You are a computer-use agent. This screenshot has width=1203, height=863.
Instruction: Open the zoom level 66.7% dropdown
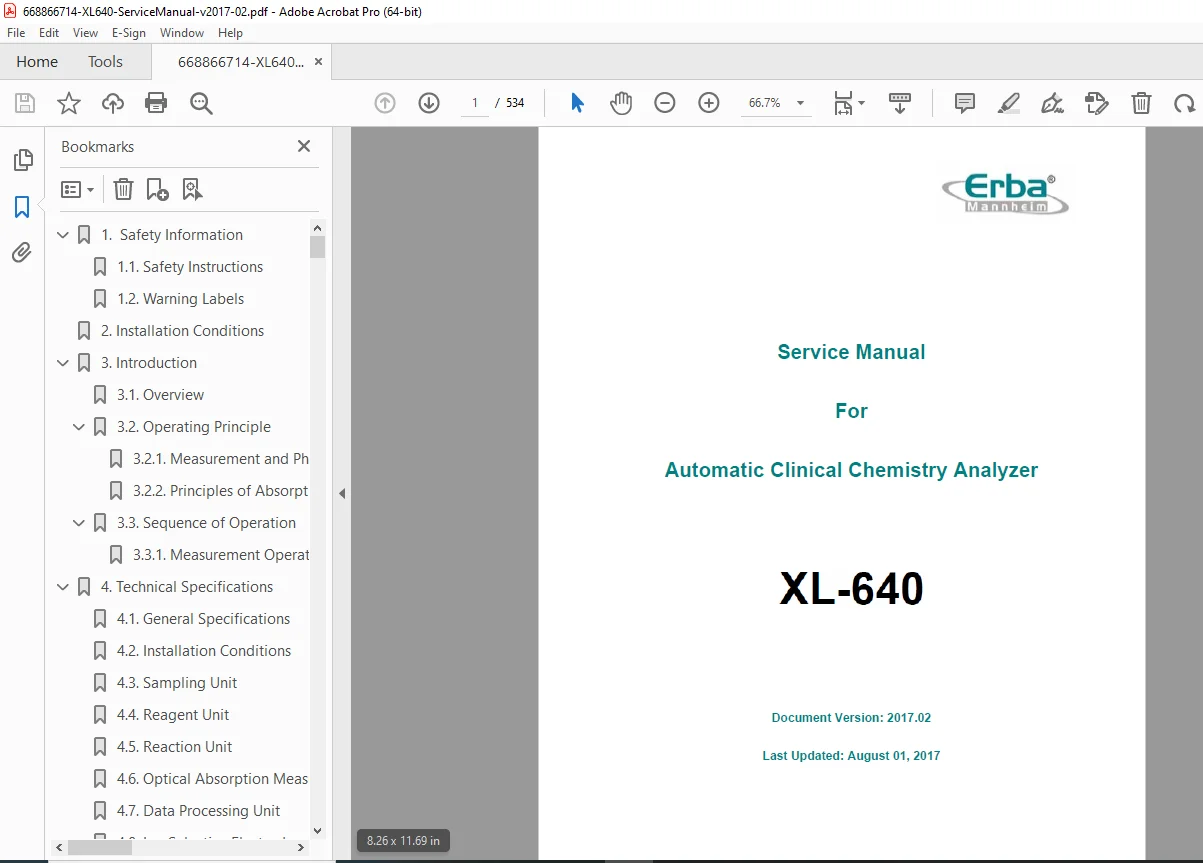pos(800,103)
